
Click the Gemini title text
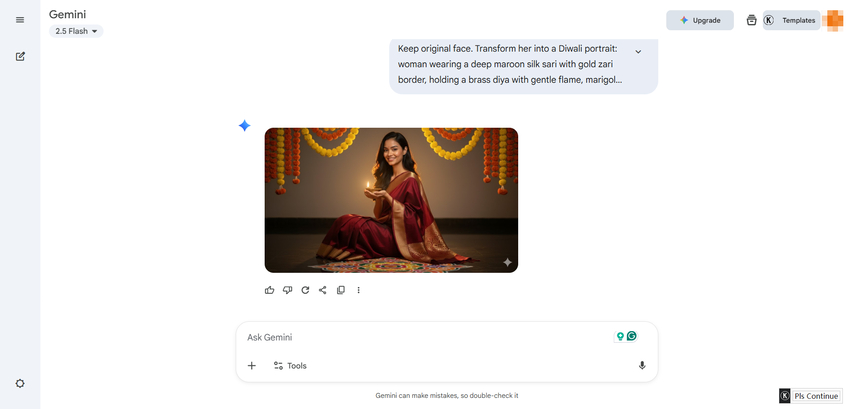coord(68,15)
